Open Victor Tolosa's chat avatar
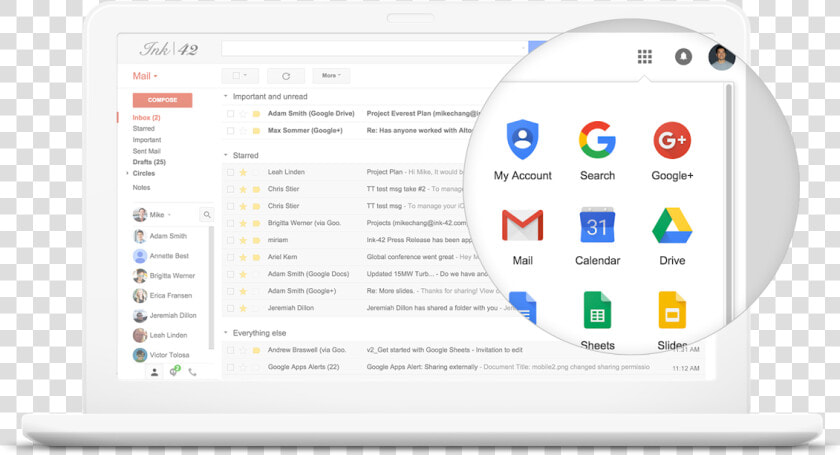Image resolution: width=840 pixels, height=455 pixels. click(x=139, y=355)
